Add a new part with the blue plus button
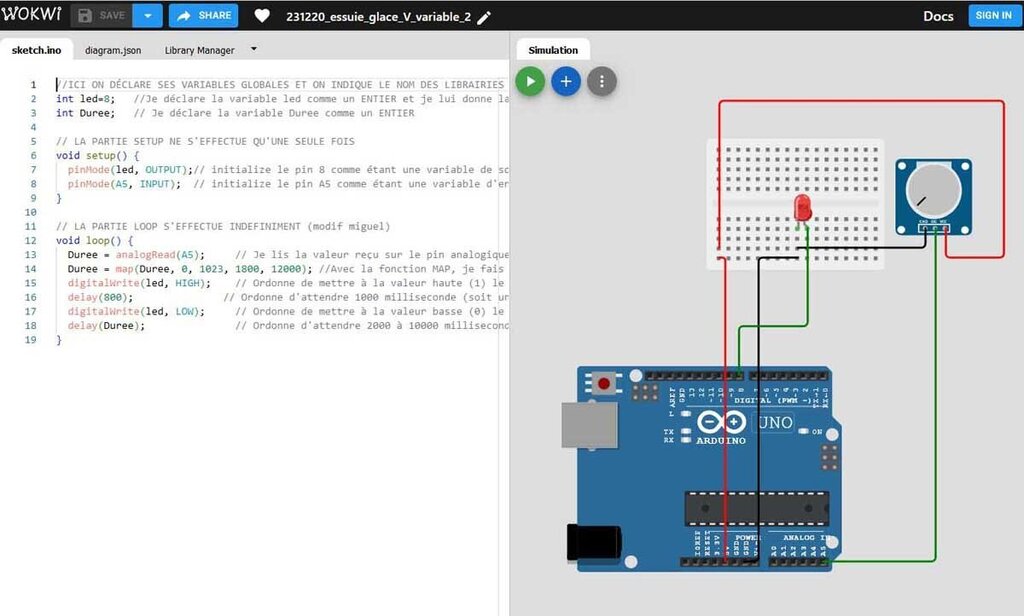Image resolution: width=1024 pixels, height=616 pixels. tap(566, 82)
